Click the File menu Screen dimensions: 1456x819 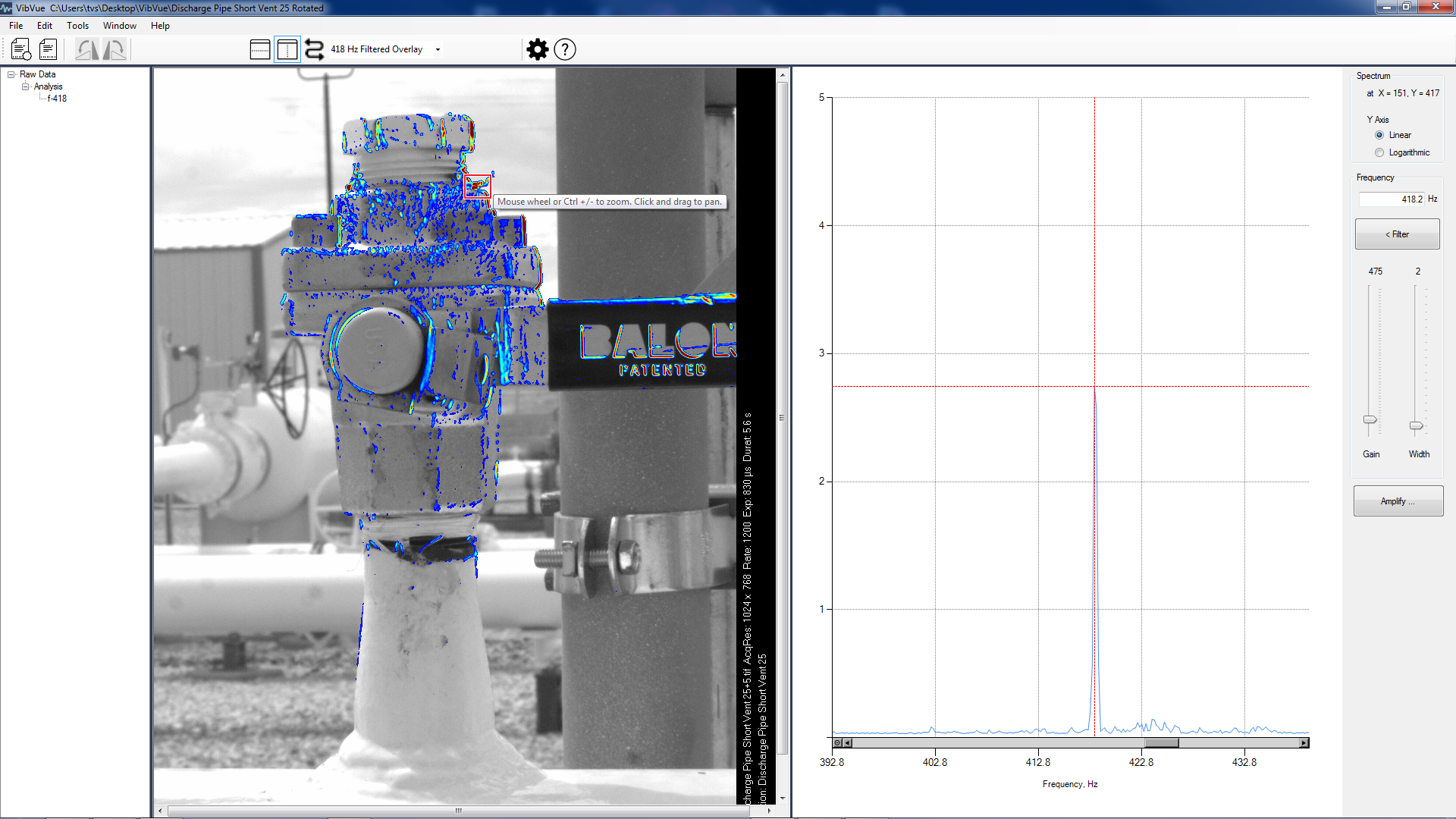15,26
